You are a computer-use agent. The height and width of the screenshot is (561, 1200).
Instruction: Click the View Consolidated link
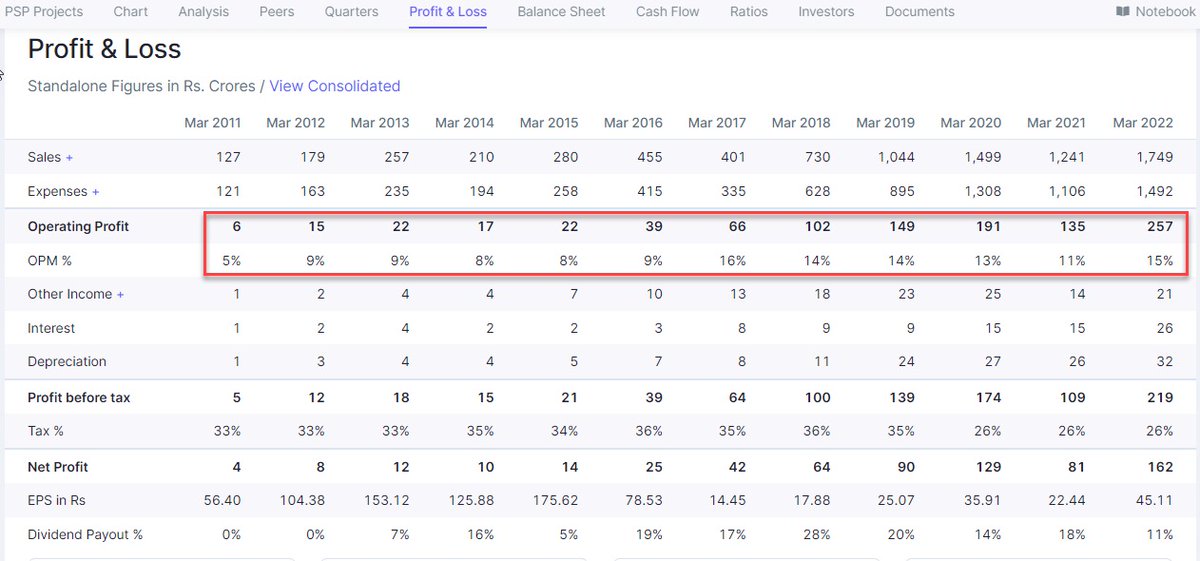point(335,86)
